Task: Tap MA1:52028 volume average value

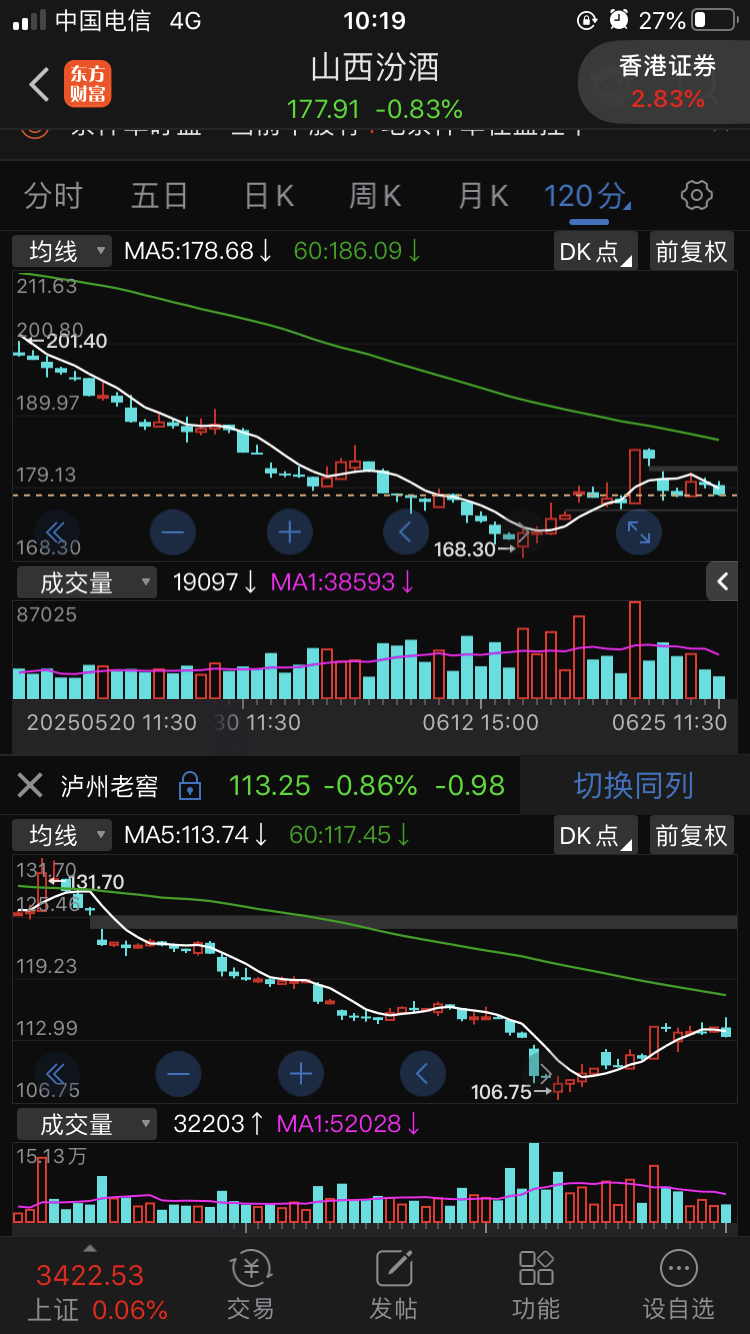Action: click(x=348, y=1124)
